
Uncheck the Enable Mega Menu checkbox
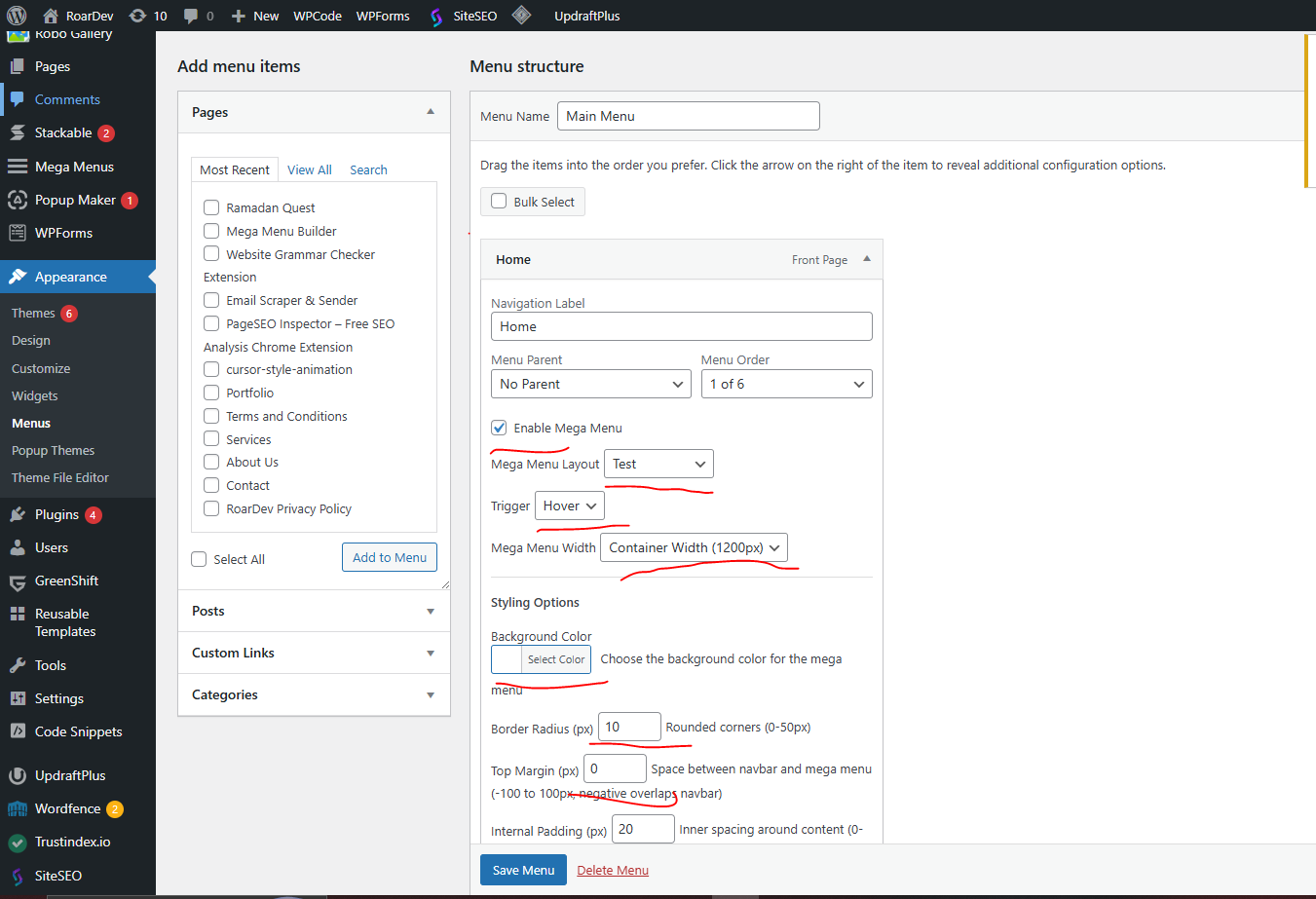(x=499, y=428)
